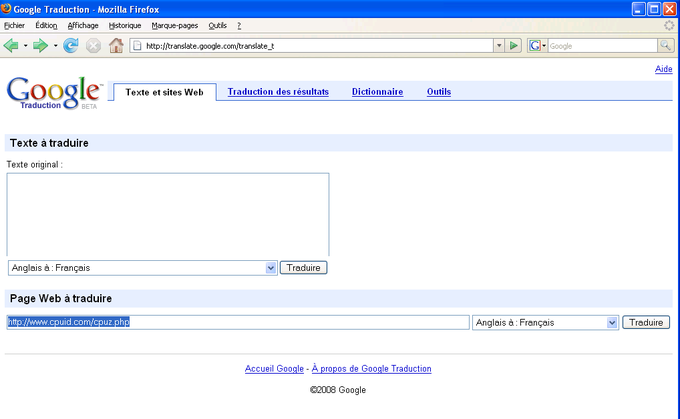Click in the Google search box
This screenshot has height=419, width=680.
[603, 46]
